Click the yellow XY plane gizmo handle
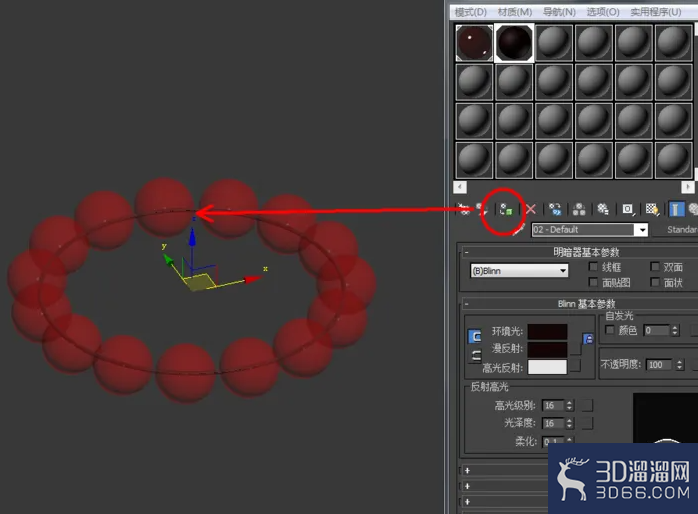This screenshot has width=698, height=514. click(x=199, y=283)
